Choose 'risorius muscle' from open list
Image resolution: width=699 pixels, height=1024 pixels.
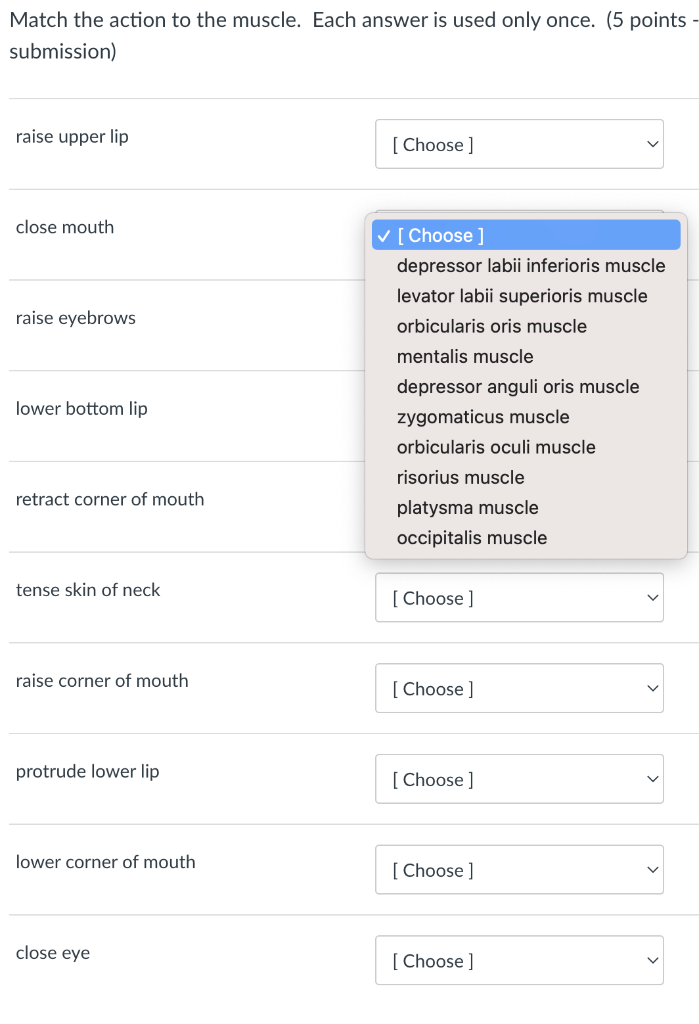tap(460, 478)
